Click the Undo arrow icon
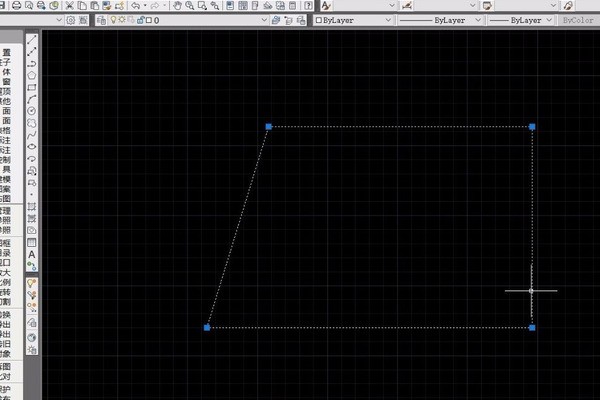The height and width of the screenshot is (400, 600). click(x=135, y=6)
